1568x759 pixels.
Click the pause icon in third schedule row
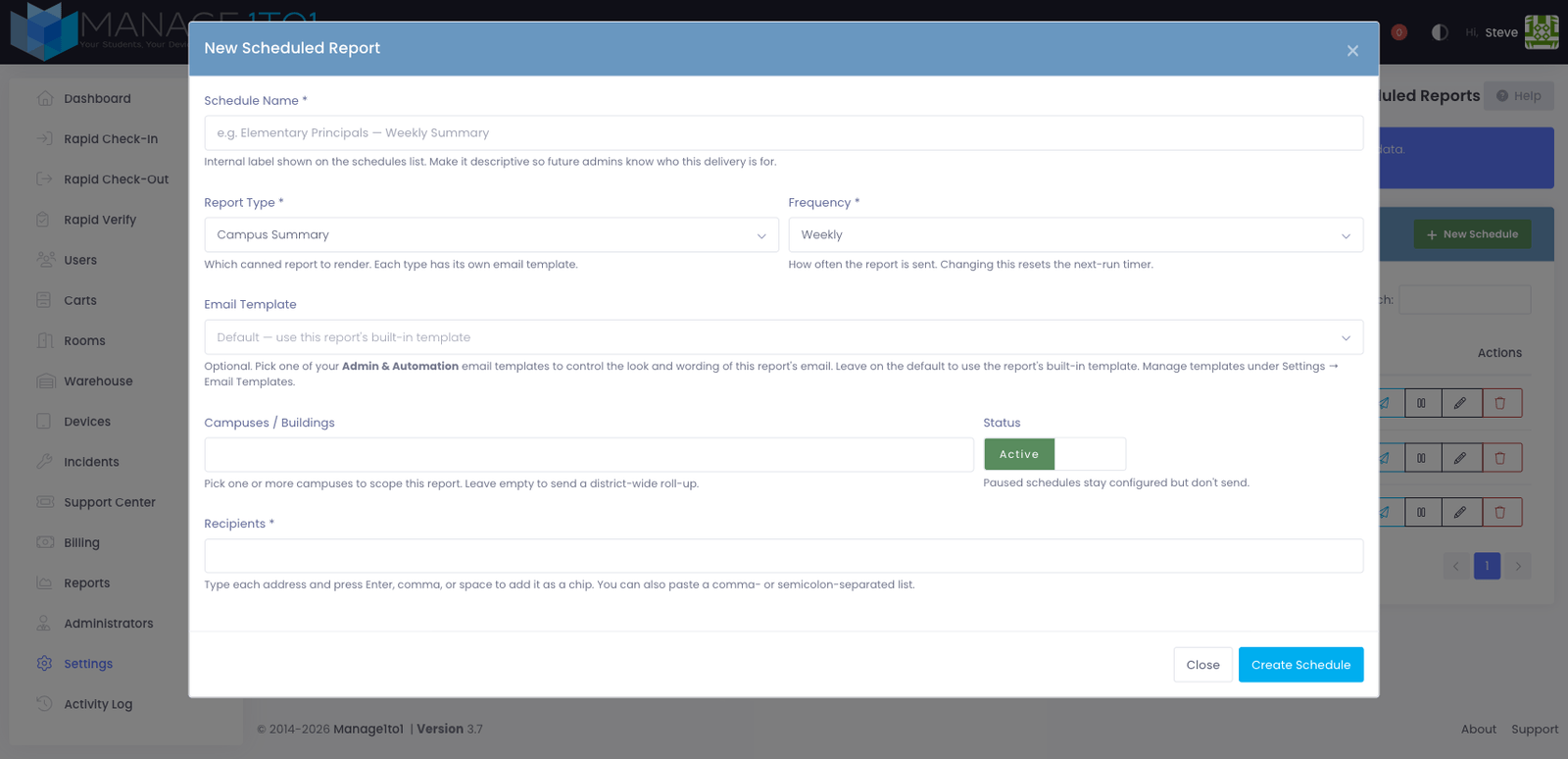point(1421,512)
